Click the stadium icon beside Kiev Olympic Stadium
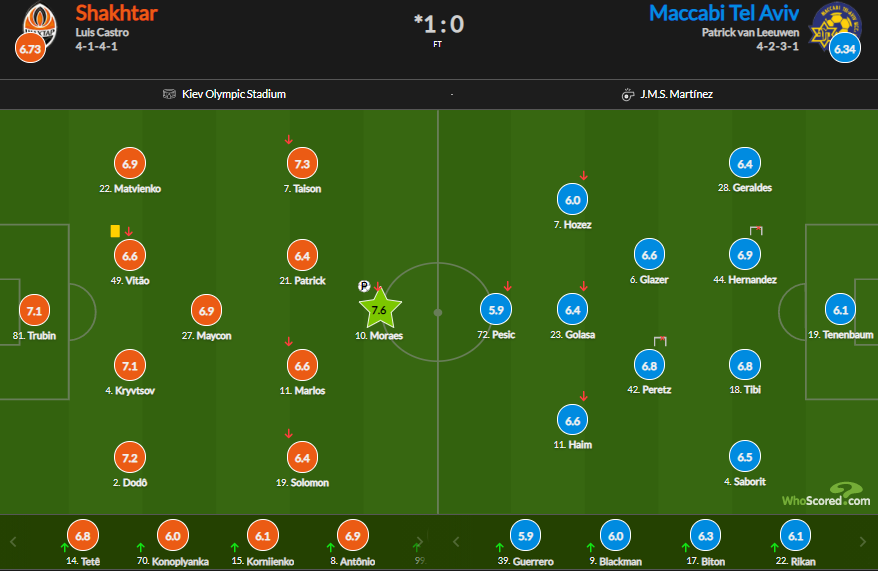Image resolution: width=878 pixels, height=571 pixels. click(x=170, y=95)
